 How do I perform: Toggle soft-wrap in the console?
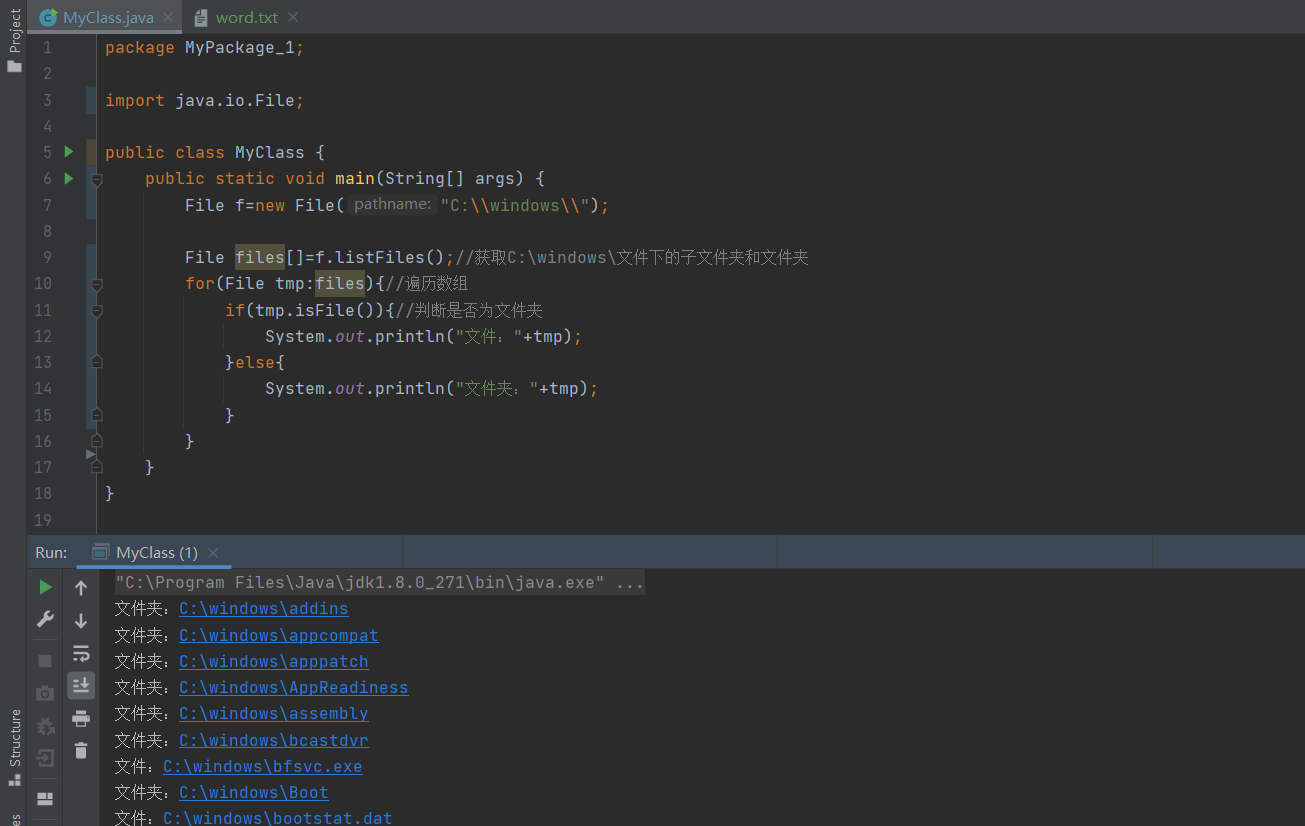pos(81,653)
